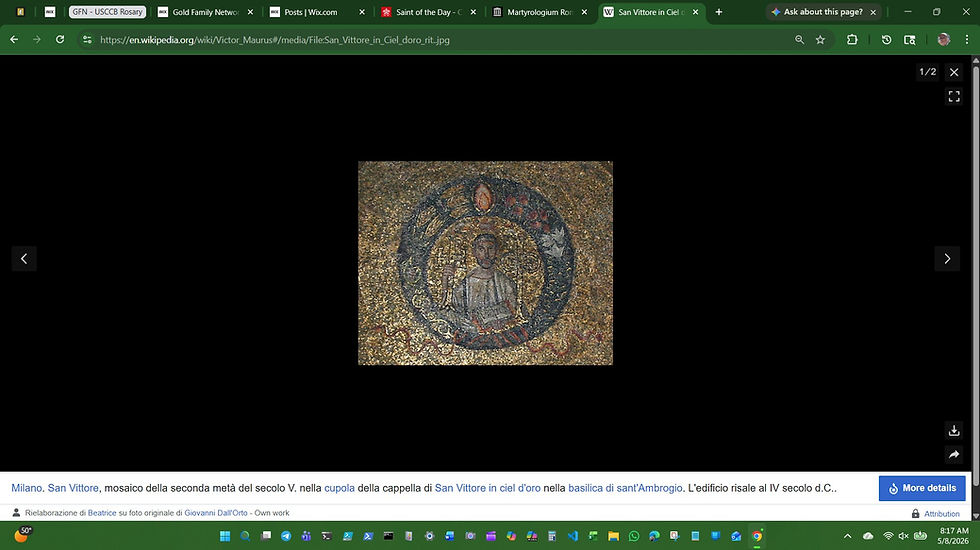Switch to Google Chrome on taskbar

(757, 536)
